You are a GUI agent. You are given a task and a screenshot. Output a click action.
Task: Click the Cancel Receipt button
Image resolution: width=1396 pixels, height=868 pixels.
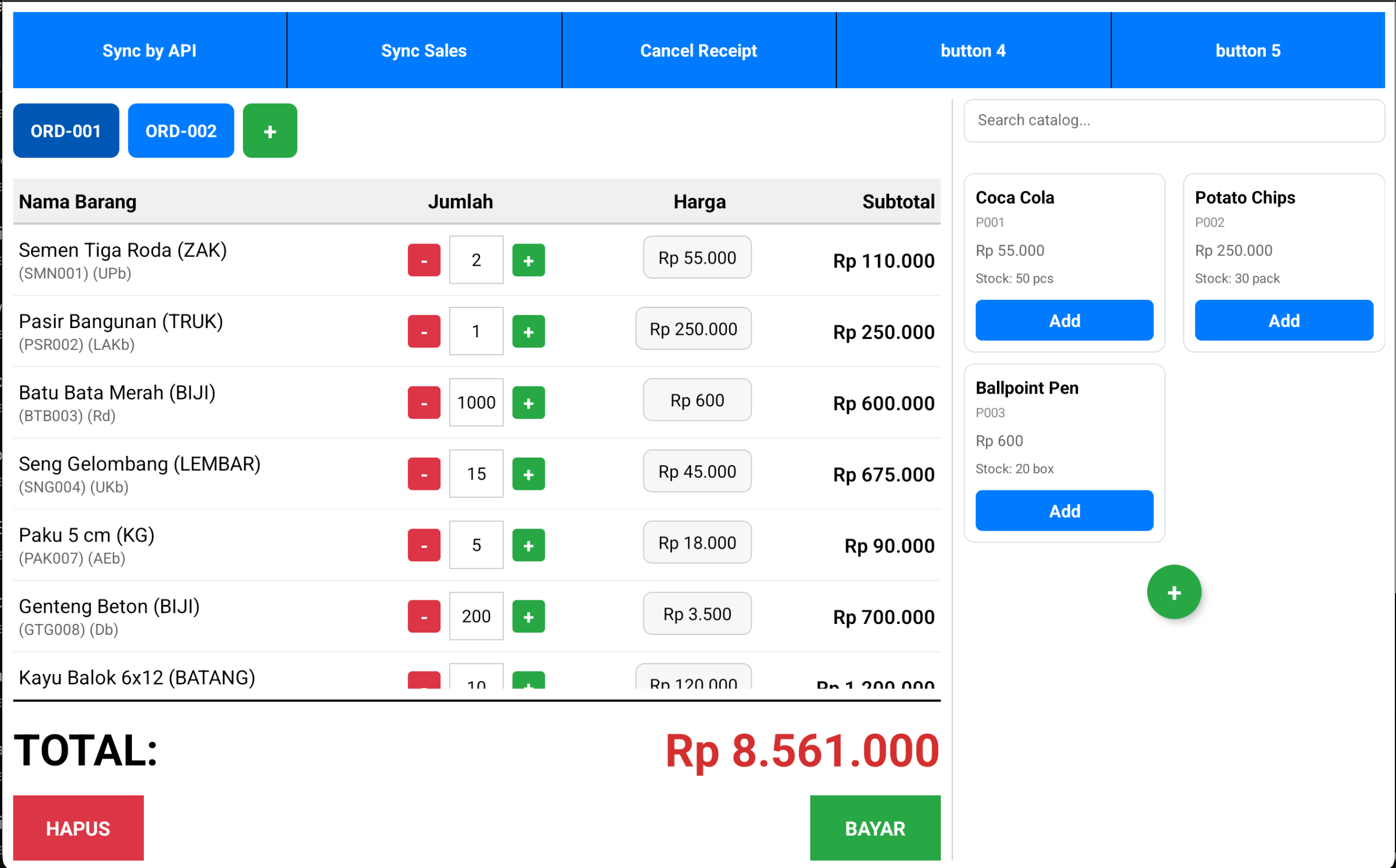pos(697,50)
